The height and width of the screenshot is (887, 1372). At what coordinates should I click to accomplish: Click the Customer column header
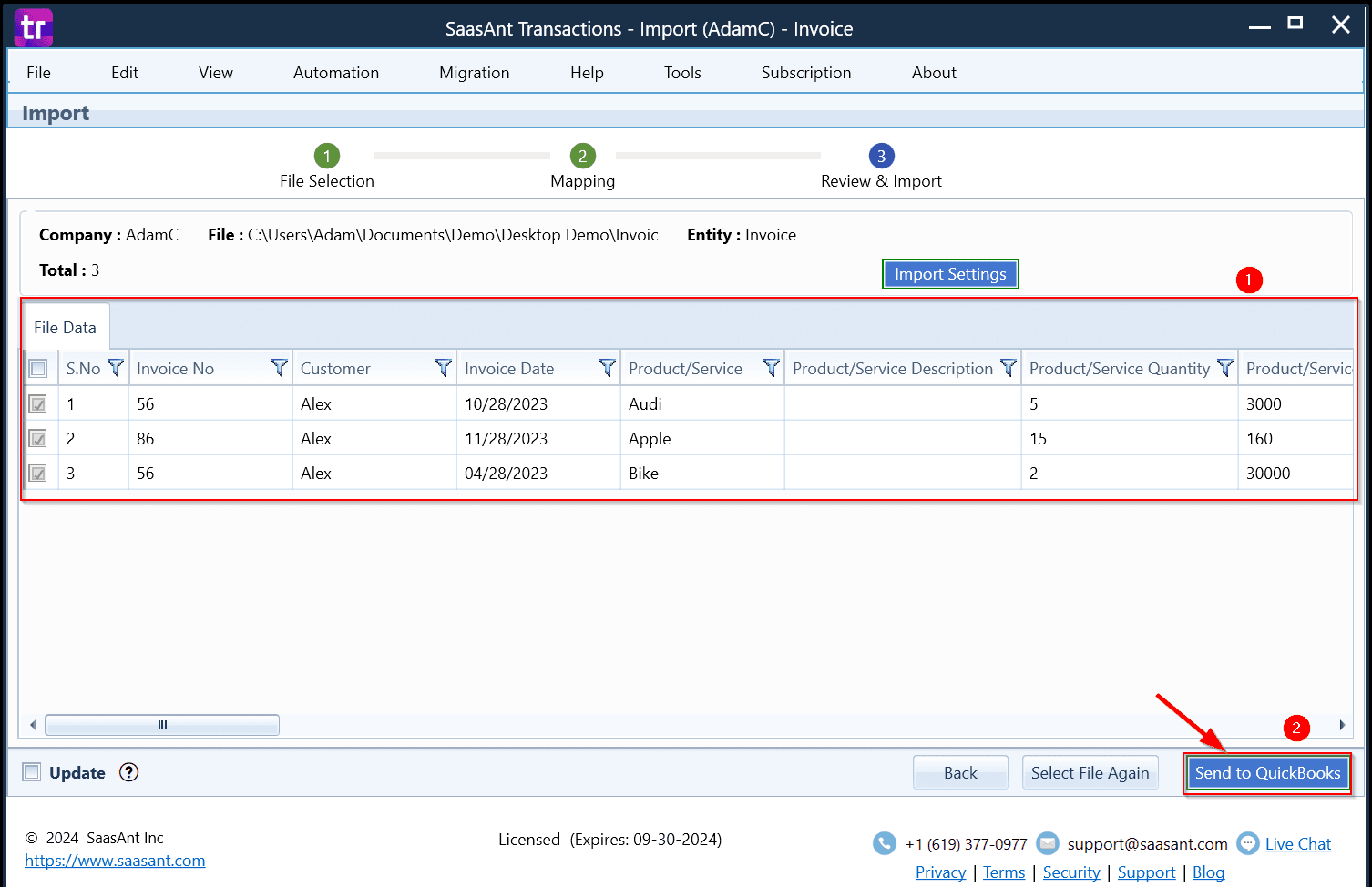tap(374, 368)
